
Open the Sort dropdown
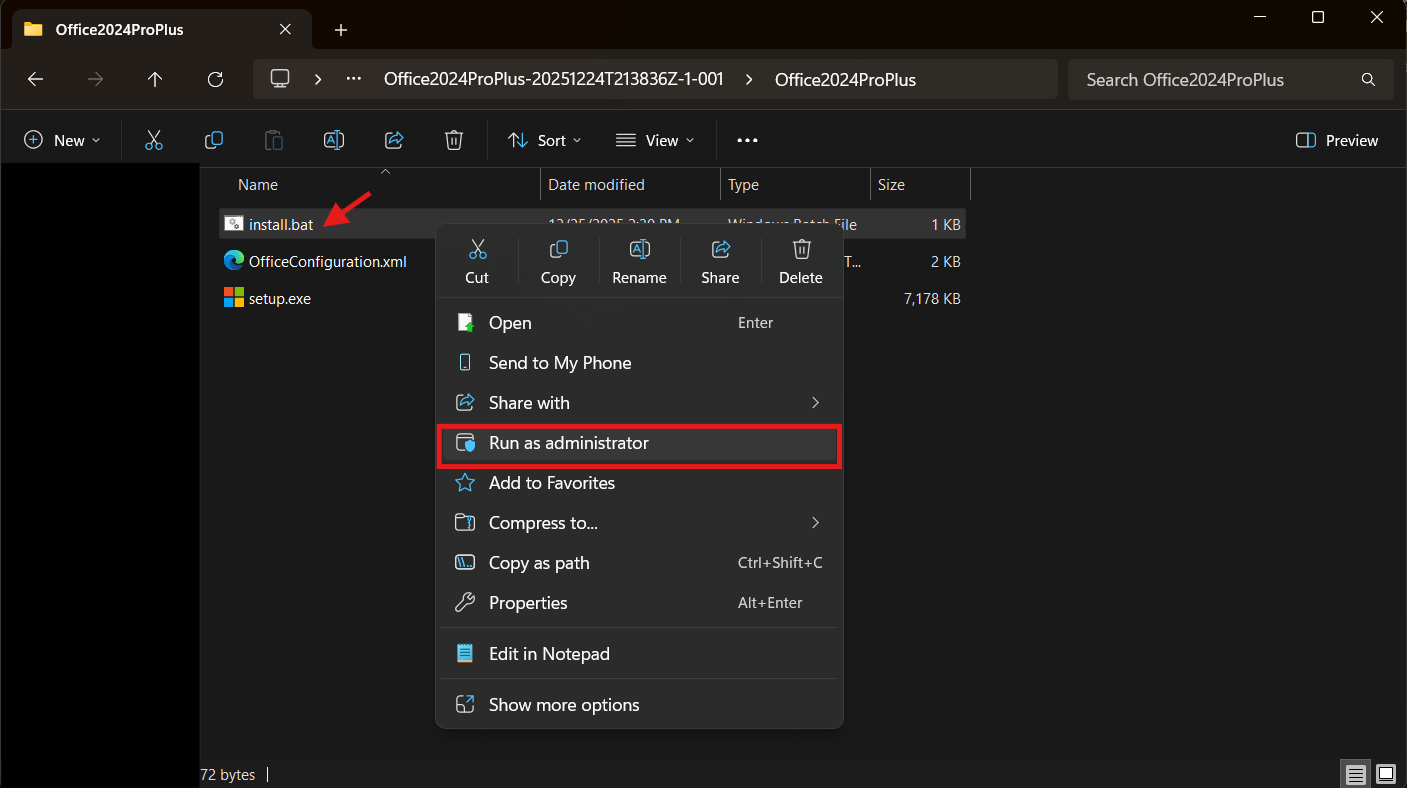tap(544, 141)
